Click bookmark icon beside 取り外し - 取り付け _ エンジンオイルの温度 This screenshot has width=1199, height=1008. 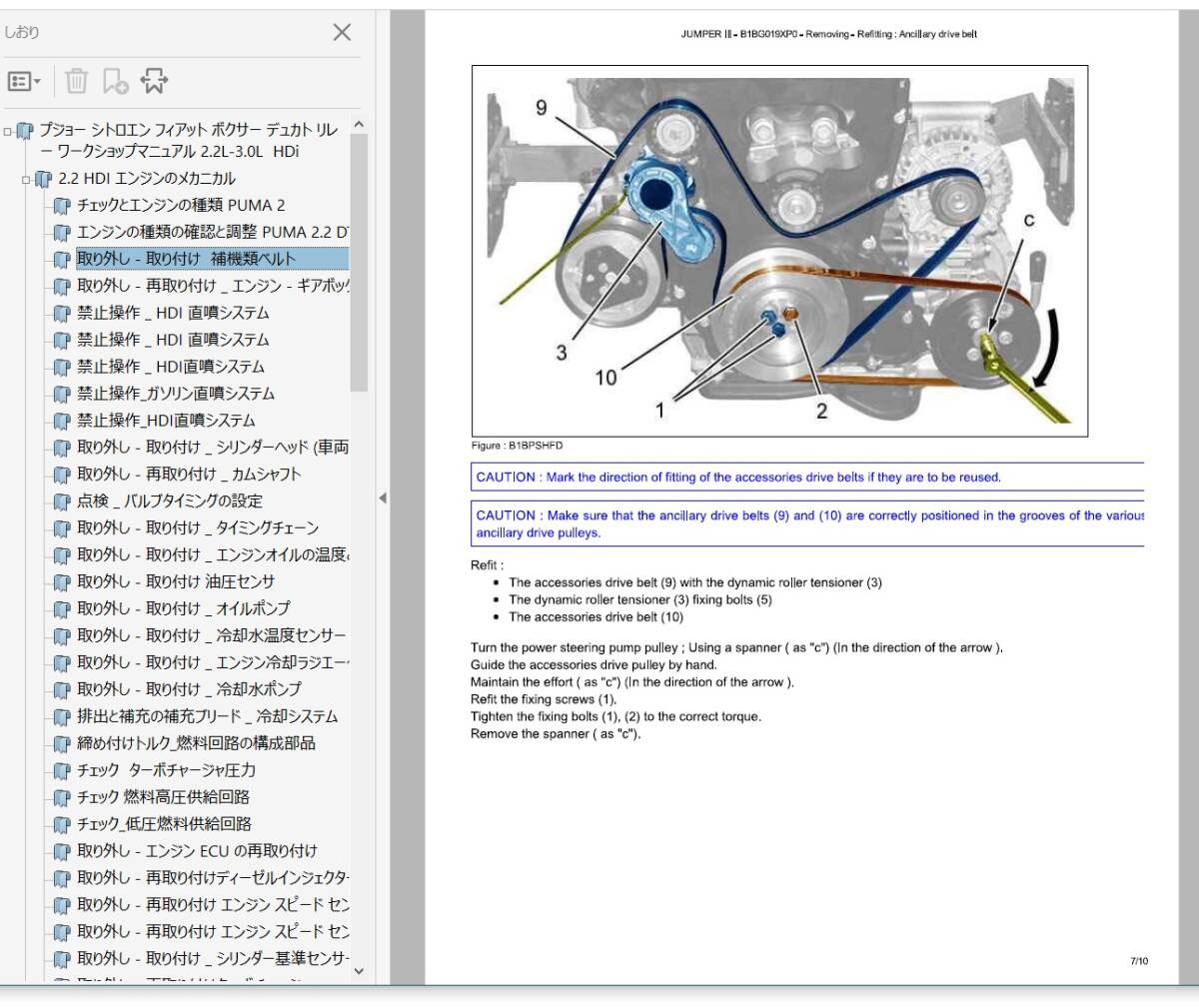61,555
